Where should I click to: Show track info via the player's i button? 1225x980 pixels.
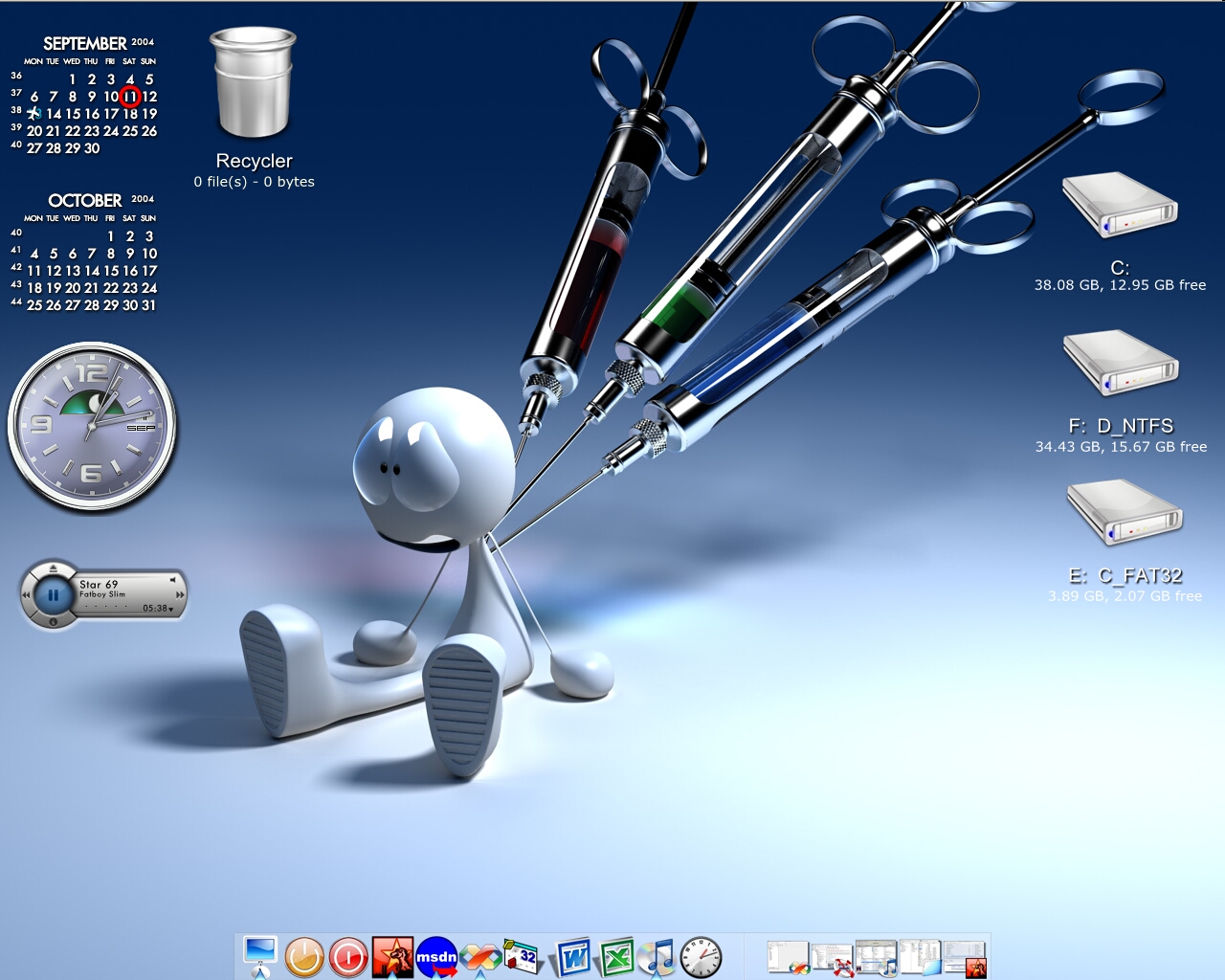(x=54, y=622)
